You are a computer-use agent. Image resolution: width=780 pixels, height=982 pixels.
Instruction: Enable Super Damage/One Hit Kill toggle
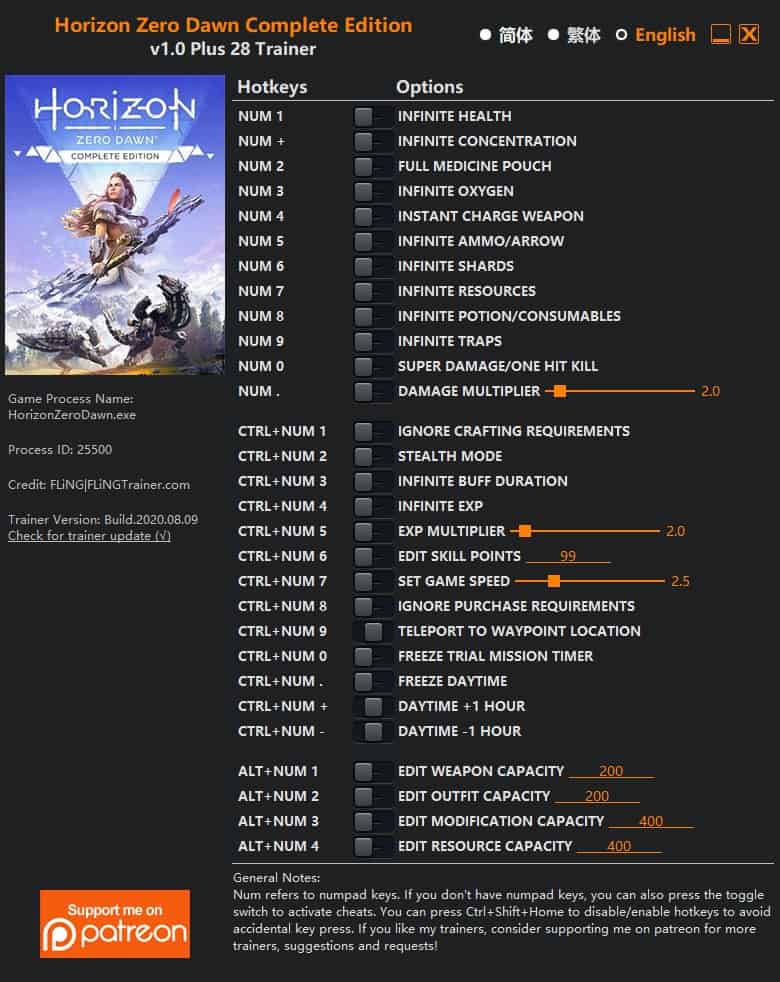coord(372,366)
